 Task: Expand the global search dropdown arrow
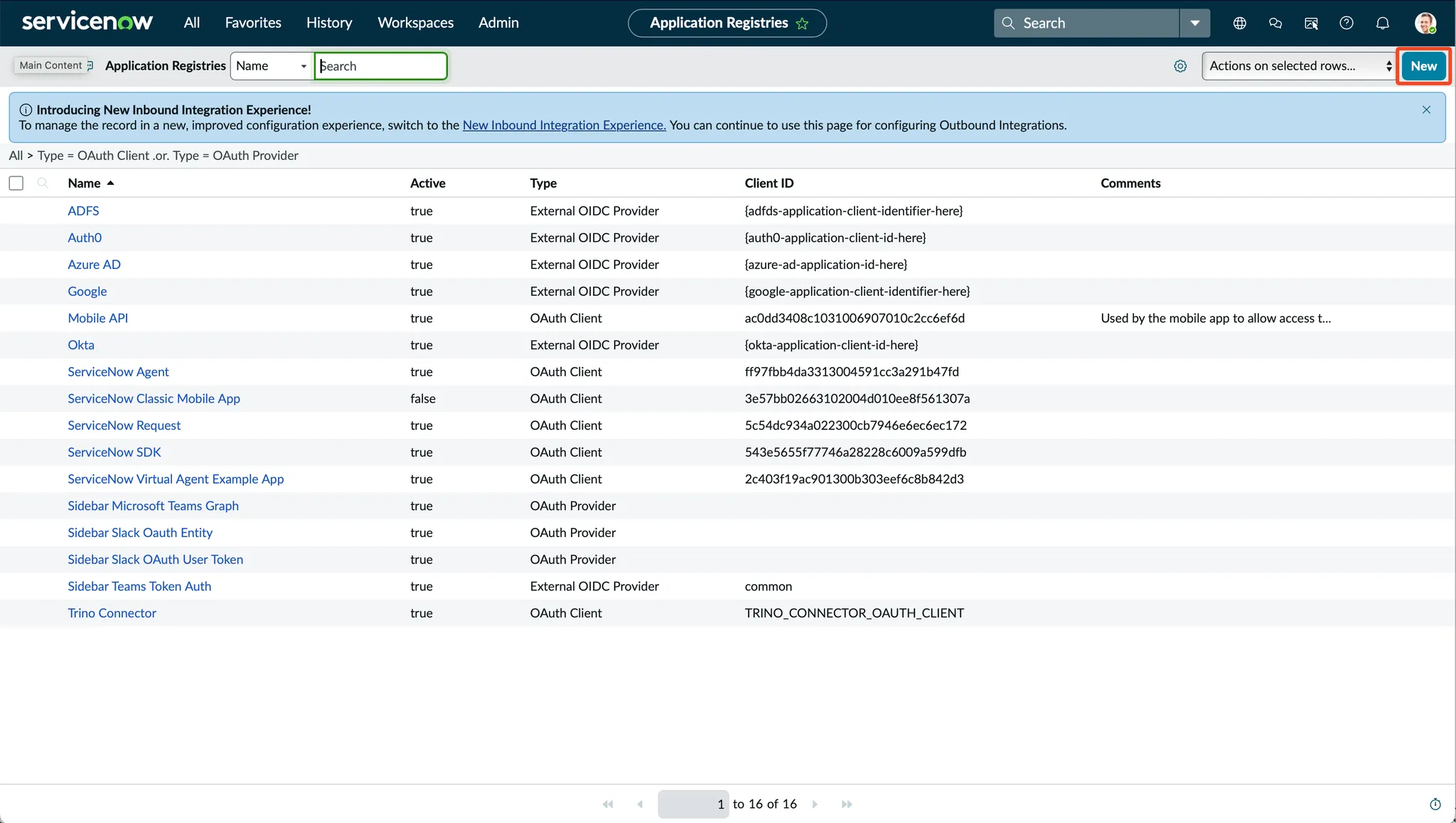tap(1195, 23)
